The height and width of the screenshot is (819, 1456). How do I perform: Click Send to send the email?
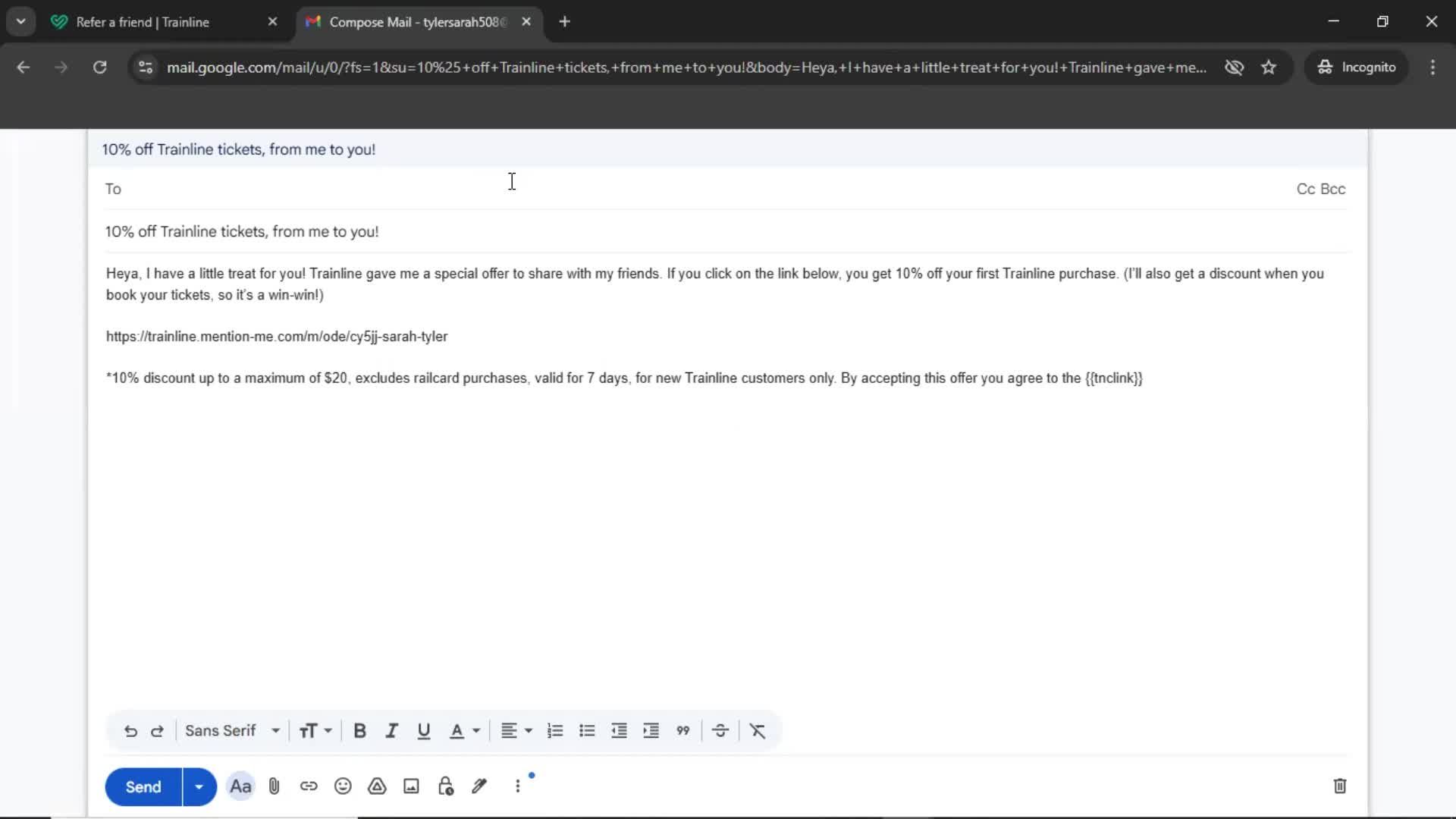coord(142,786)
